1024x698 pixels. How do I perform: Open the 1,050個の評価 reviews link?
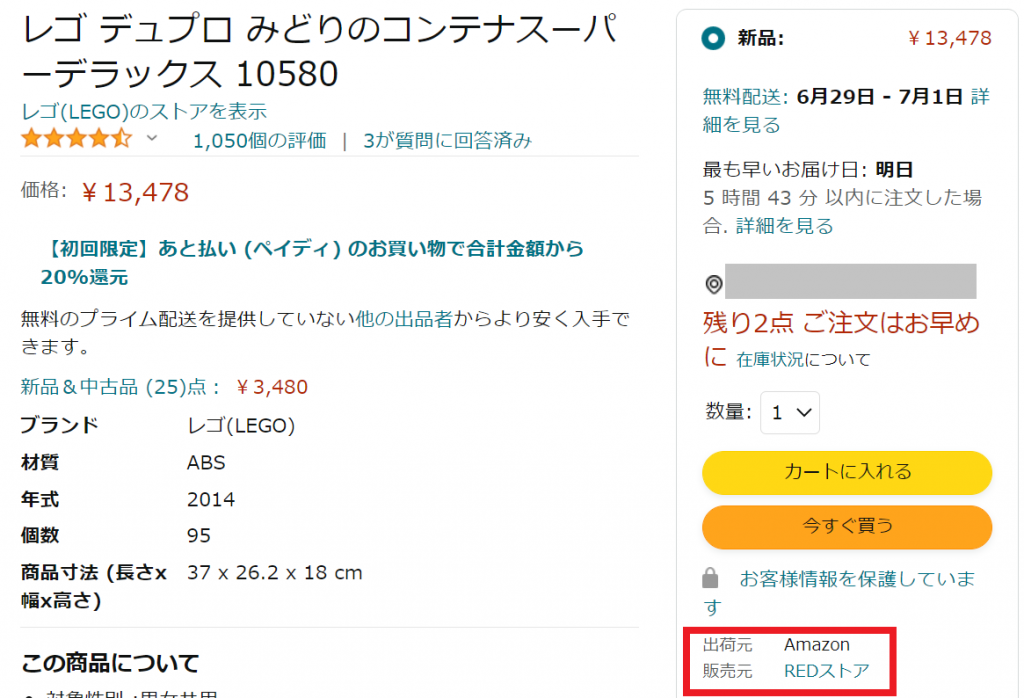259,140
